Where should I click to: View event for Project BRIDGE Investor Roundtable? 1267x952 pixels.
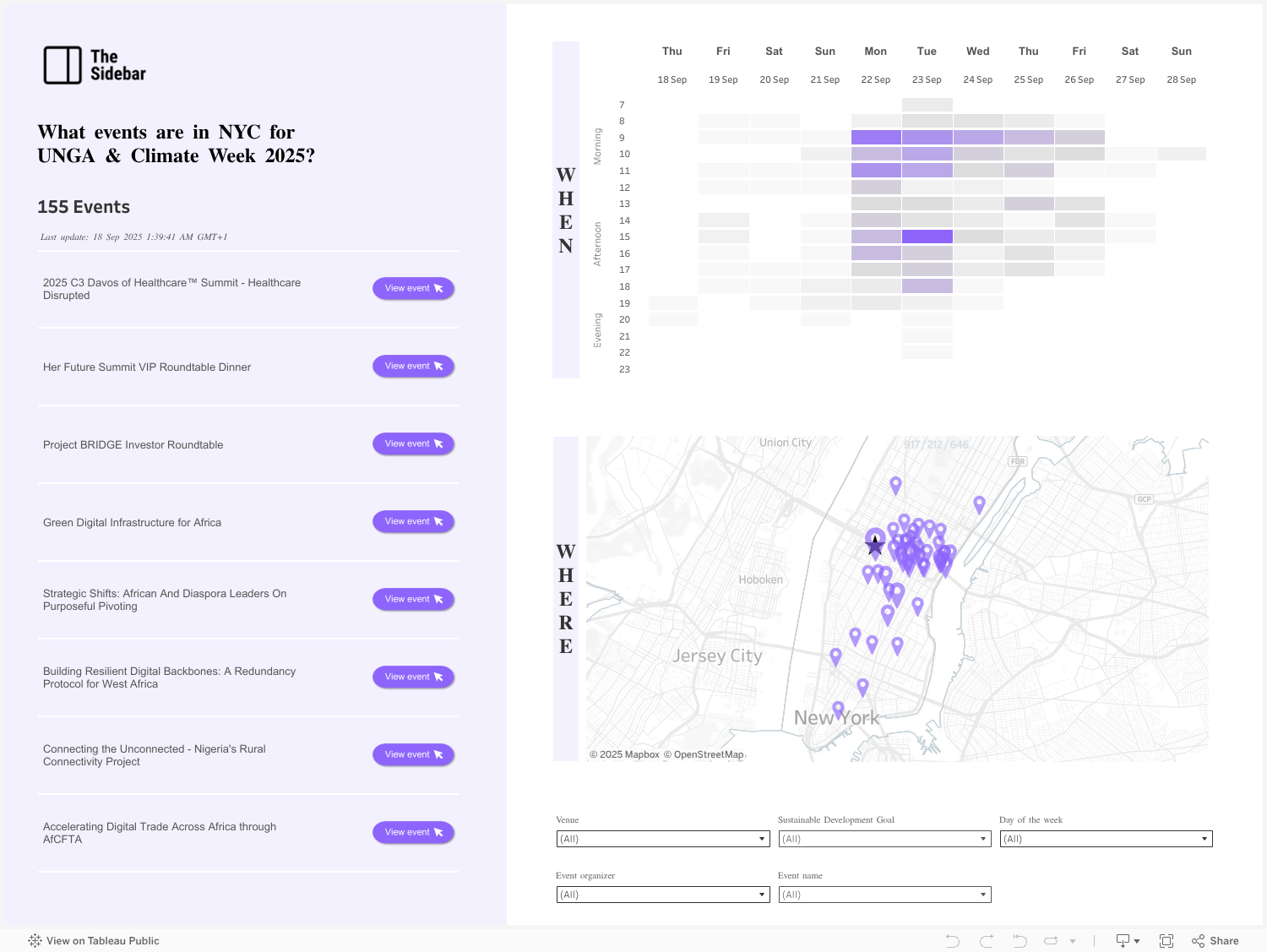(414, 443)
